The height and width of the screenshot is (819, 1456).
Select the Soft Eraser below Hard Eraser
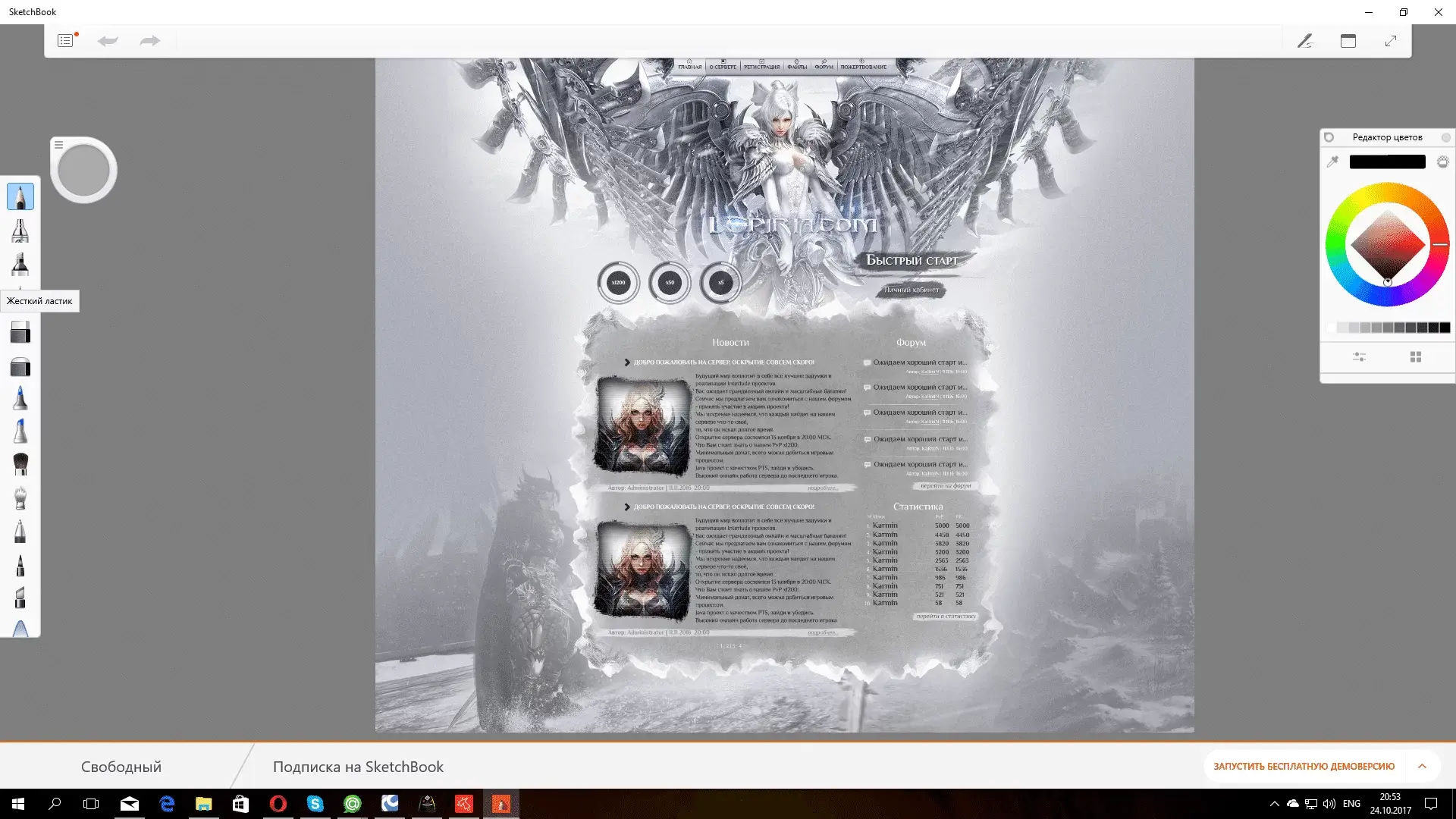20,367
